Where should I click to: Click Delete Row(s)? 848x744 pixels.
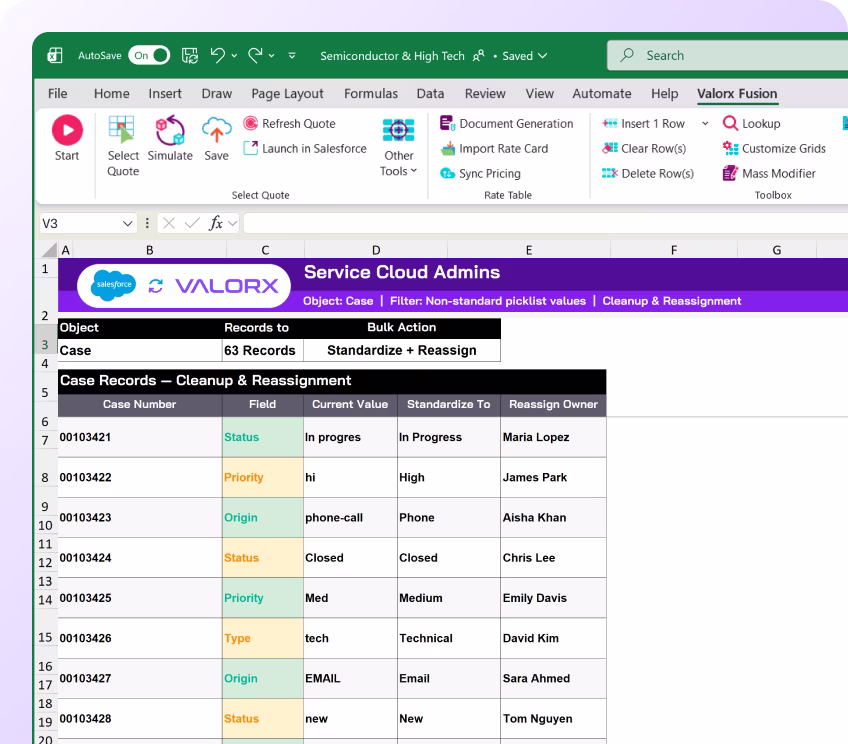pos(647,174)
